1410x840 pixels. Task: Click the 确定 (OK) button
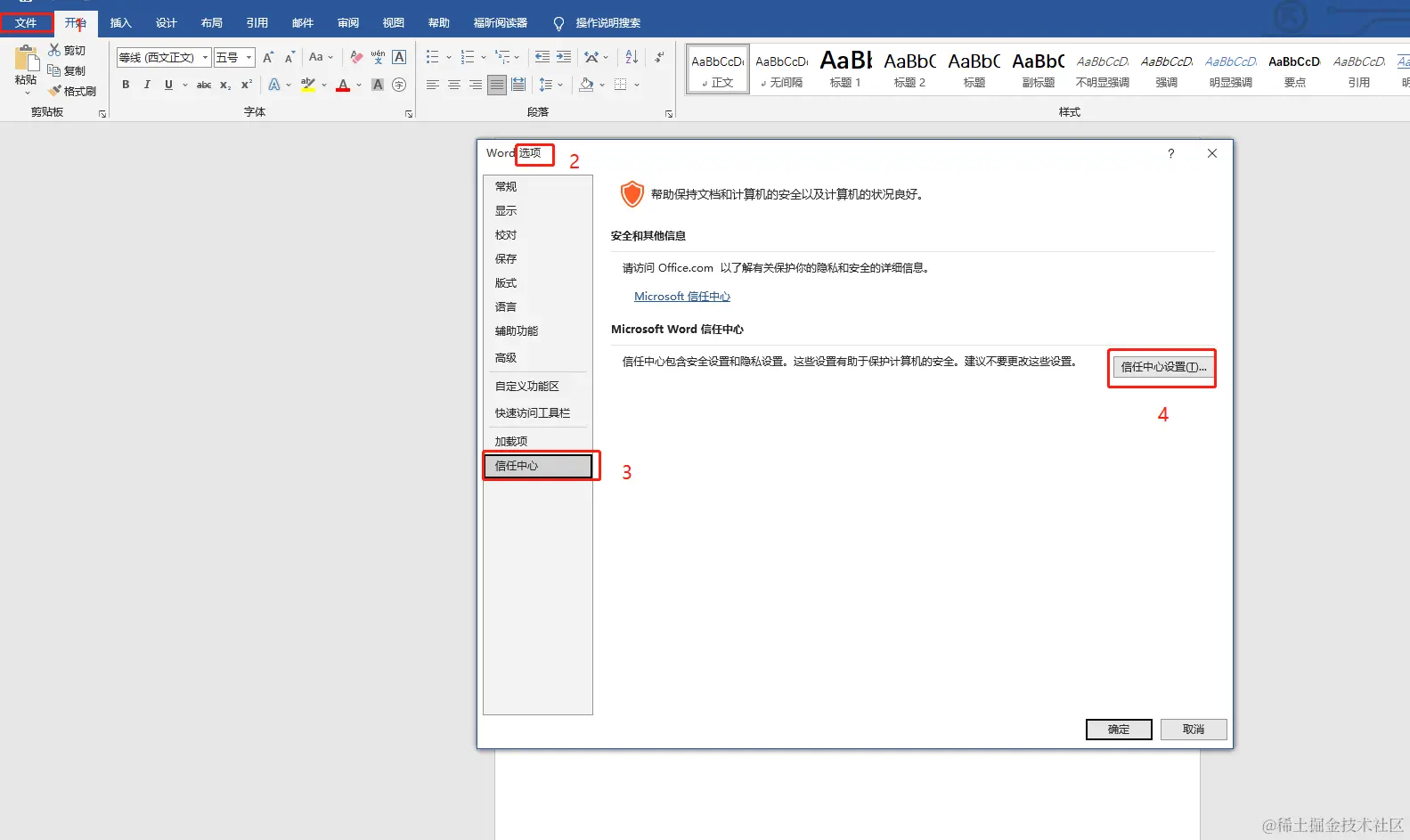tap(1119, 730)
